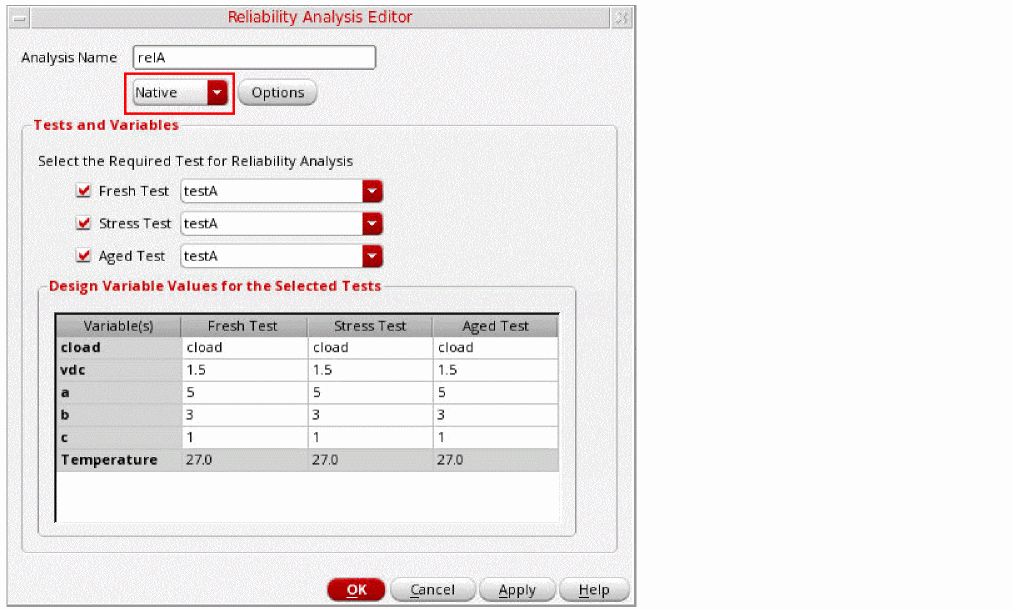Select the vdc variable row label
Image resolution: width=1013 pixels, height=610 pixels.
tap(118, 370)
